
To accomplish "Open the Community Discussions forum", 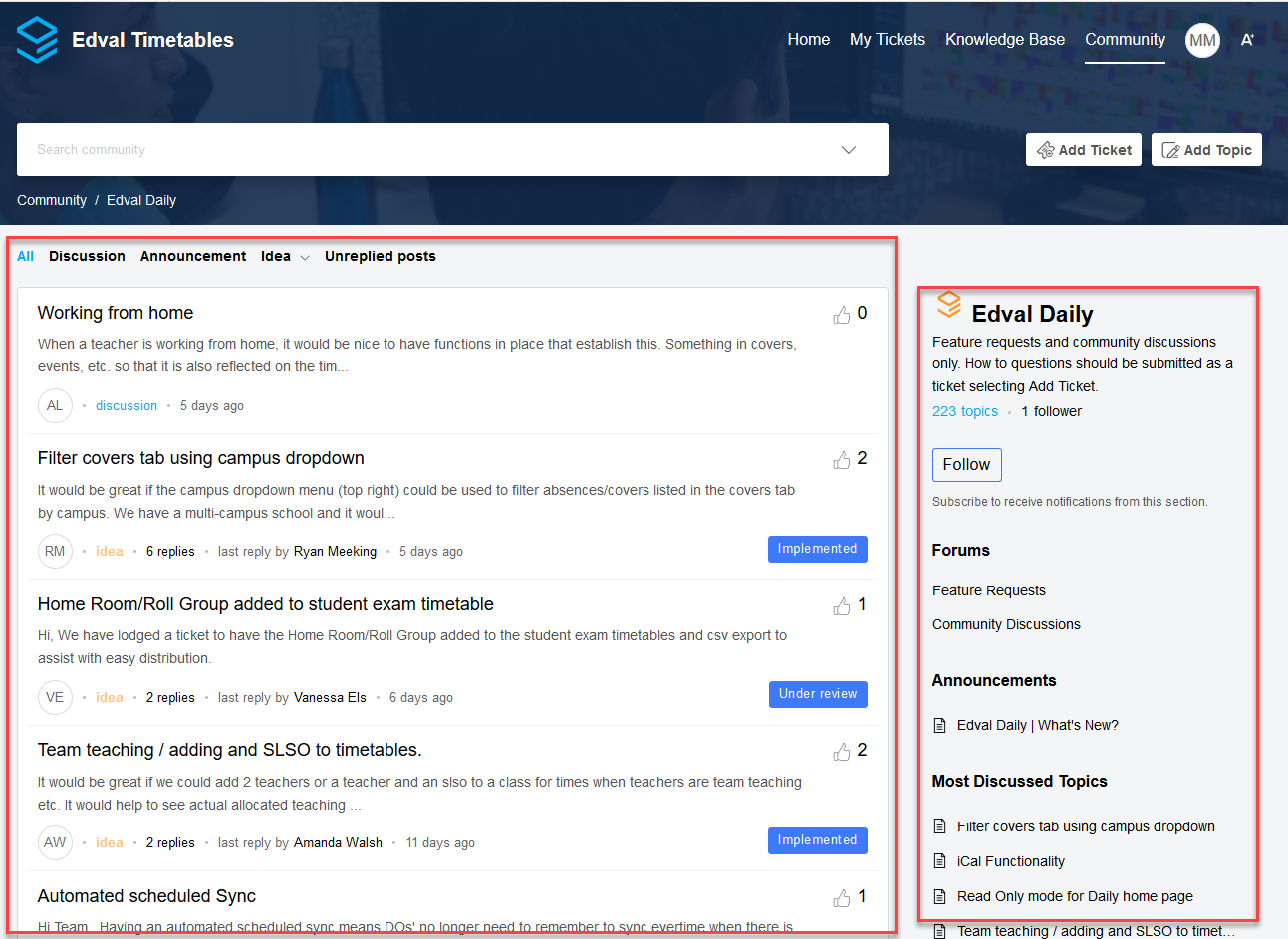I will point(1006,624).
